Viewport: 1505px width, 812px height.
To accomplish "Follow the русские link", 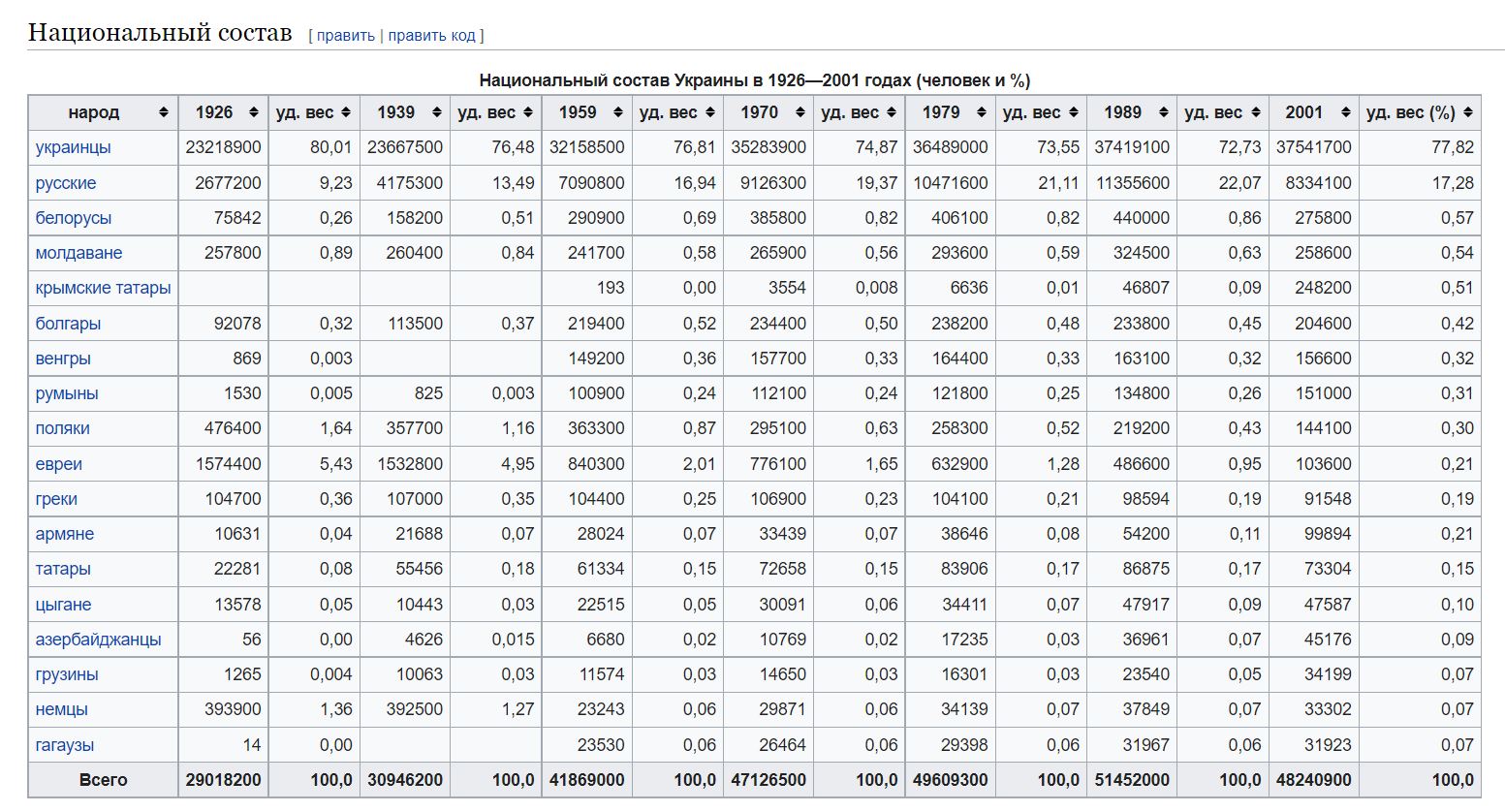I will (66, 183).
